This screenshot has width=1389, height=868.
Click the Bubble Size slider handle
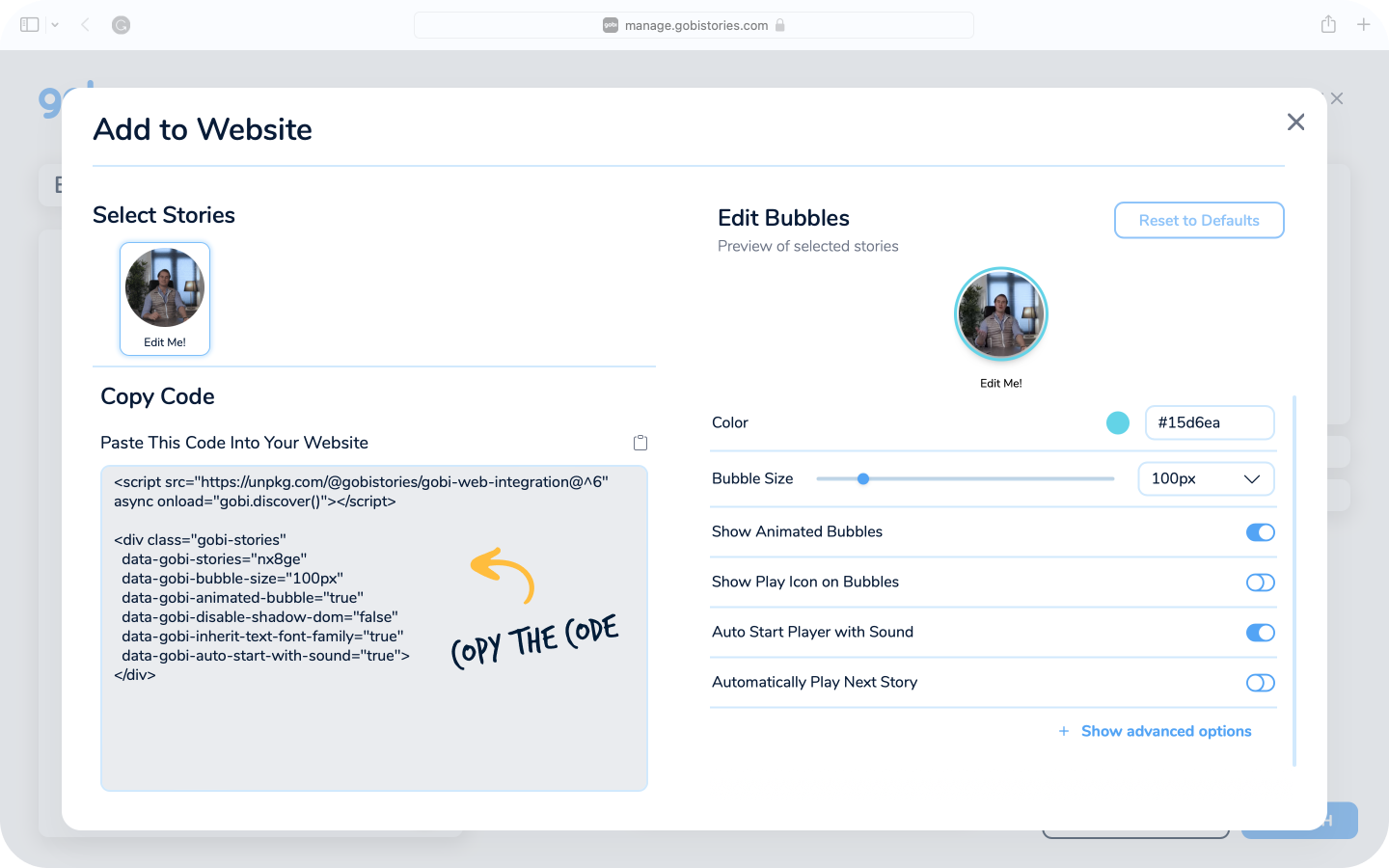pyautogui.click(x=863, y=478)
